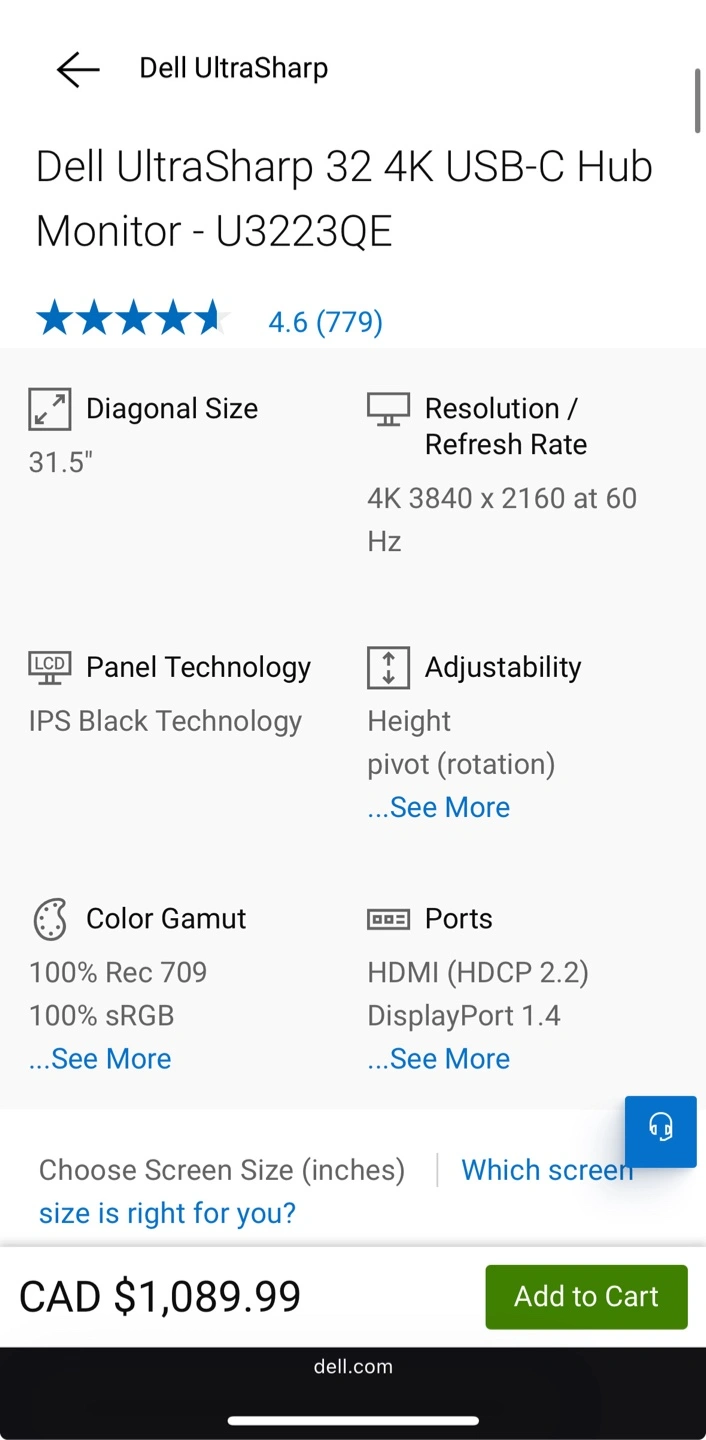Open the headset support chat button

pos(660,1131)
